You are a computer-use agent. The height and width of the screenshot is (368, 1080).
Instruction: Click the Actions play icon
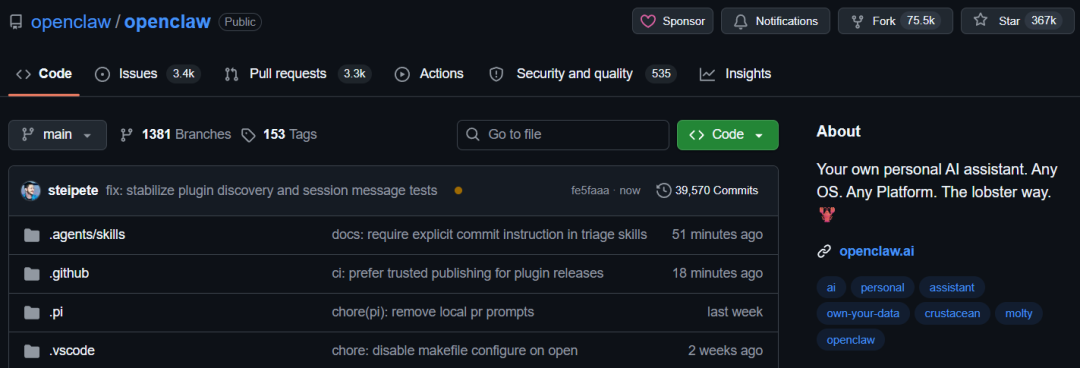(x=402, y=74)
